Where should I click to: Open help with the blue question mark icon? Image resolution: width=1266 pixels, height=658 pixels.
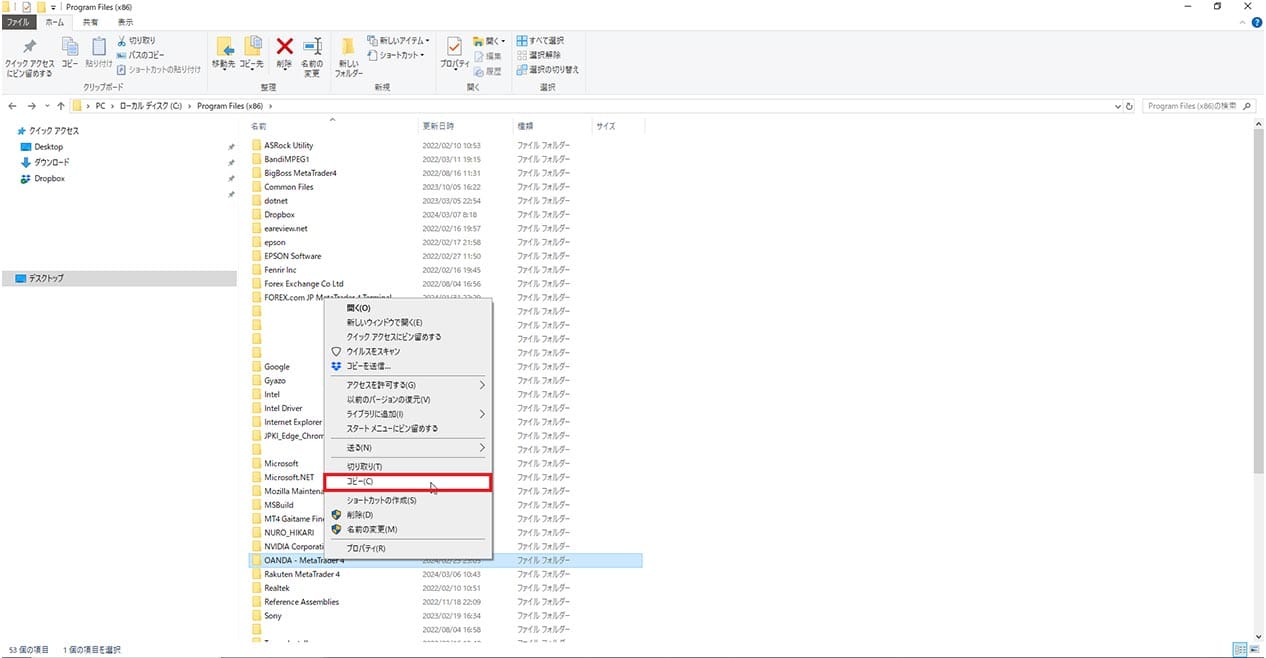click(1257, 21)
